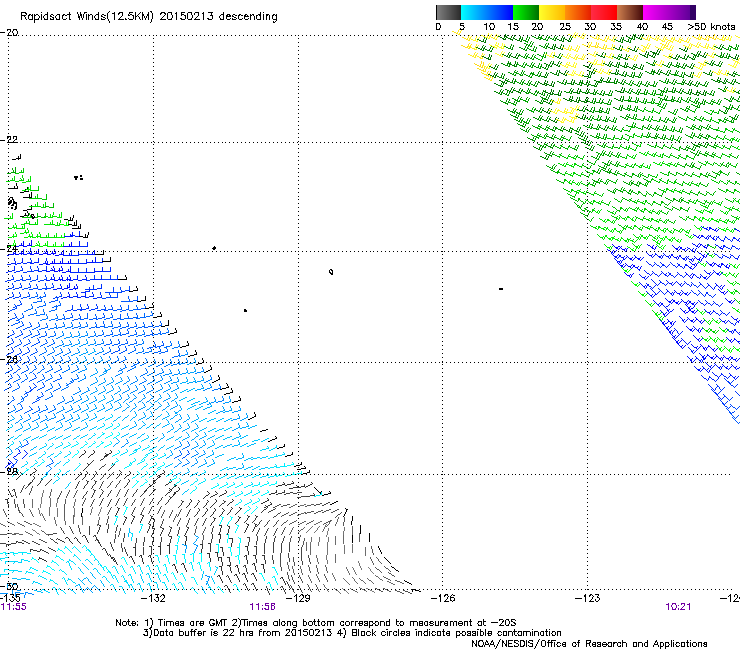The width and height of the screenshot is (740, 650).
Task: Click the -20 latitude axis label
Action: click(9, 33)
